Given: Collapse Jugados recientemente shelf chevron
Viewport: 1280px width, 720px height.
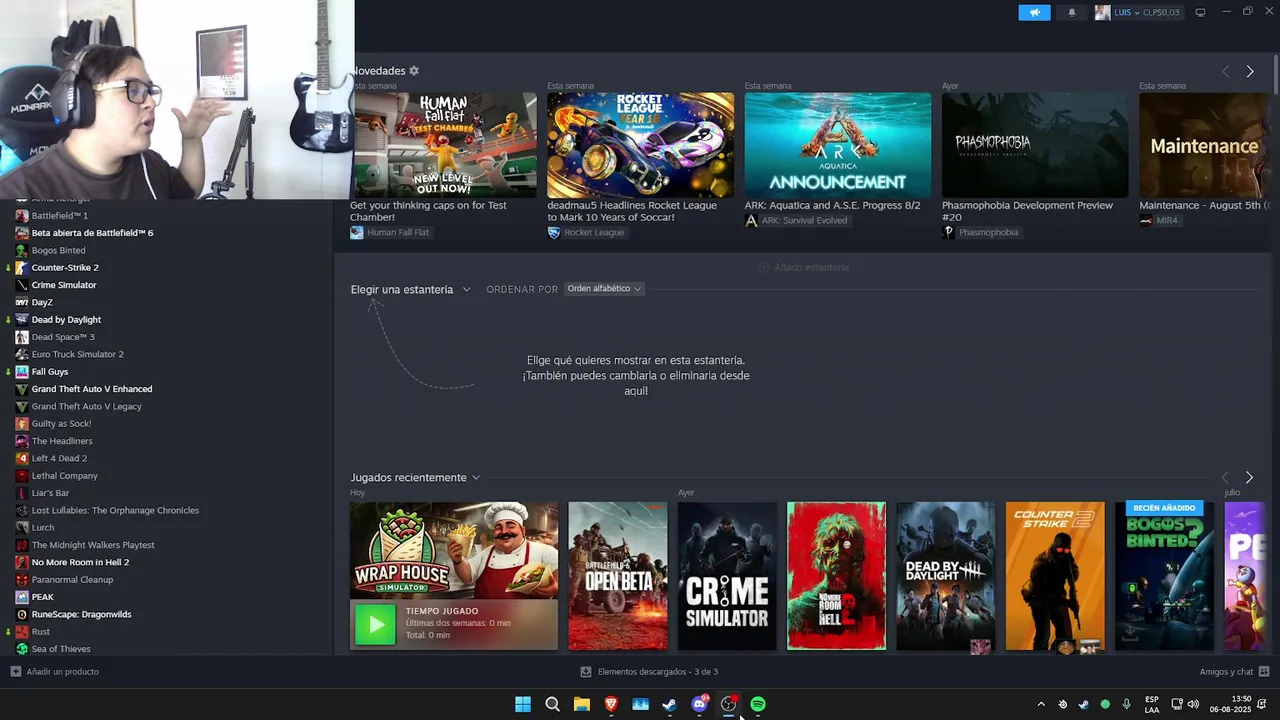Looking at the screenshot, I should click(476, 478).
